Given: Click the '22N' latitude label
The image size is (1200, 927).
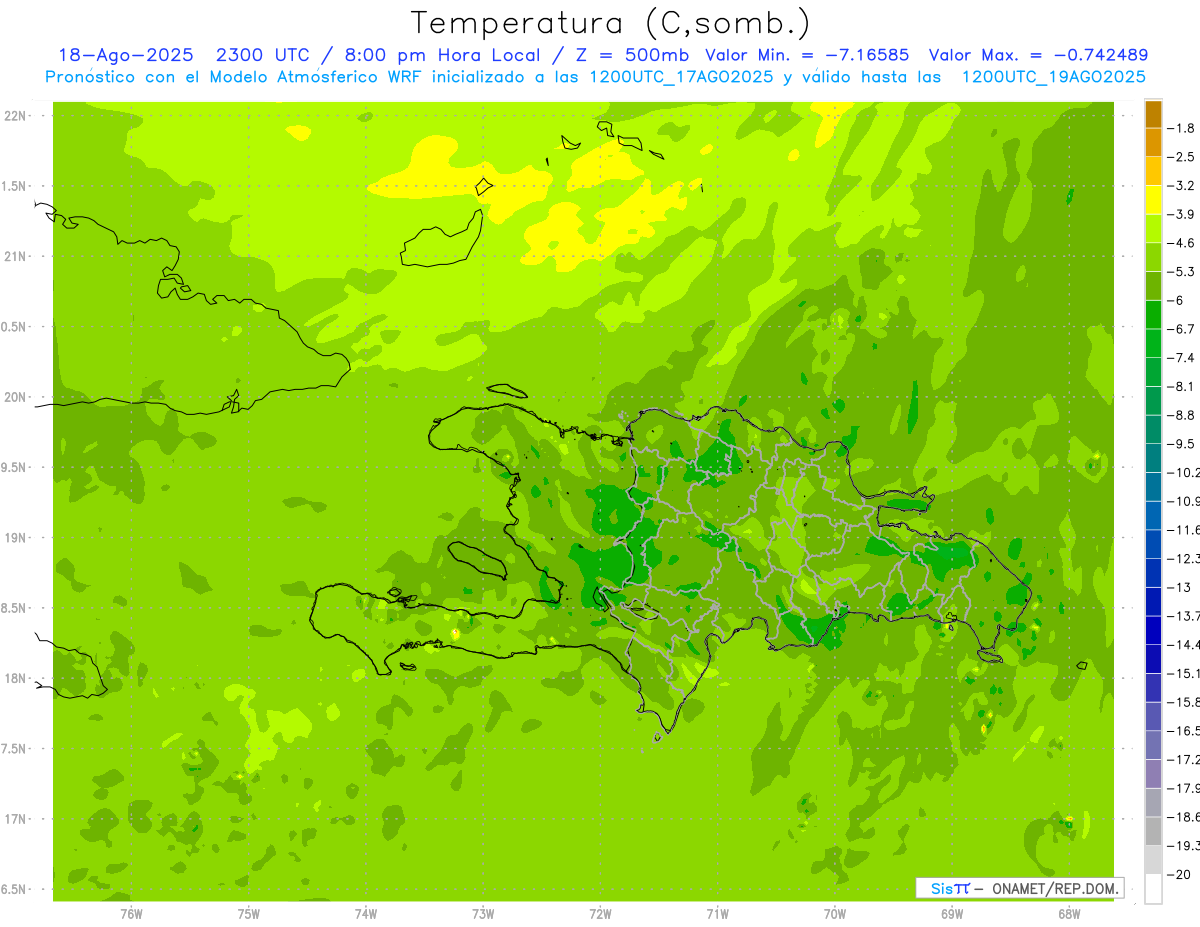Looking at the screenshot, I should 16,115.
